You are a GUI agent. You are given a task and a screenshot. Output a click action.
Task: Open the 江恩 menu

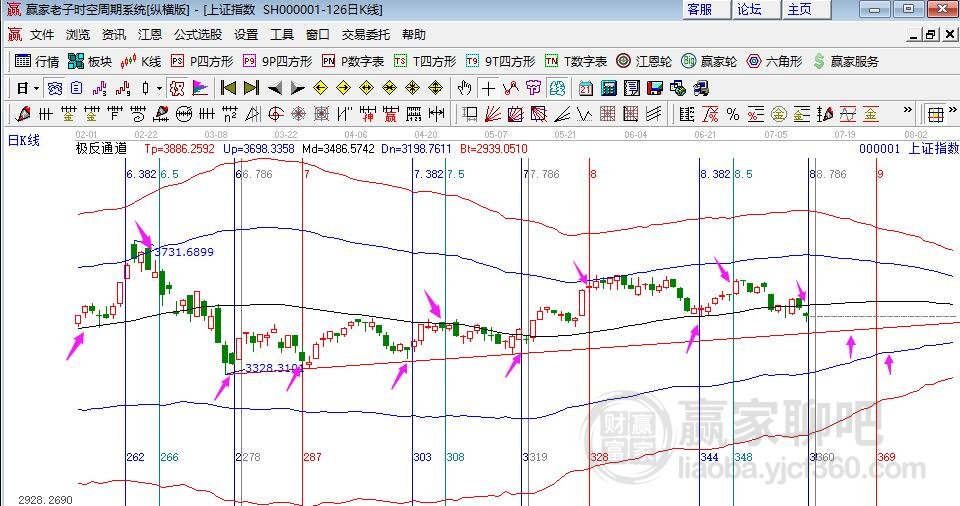tap(149, 35)
